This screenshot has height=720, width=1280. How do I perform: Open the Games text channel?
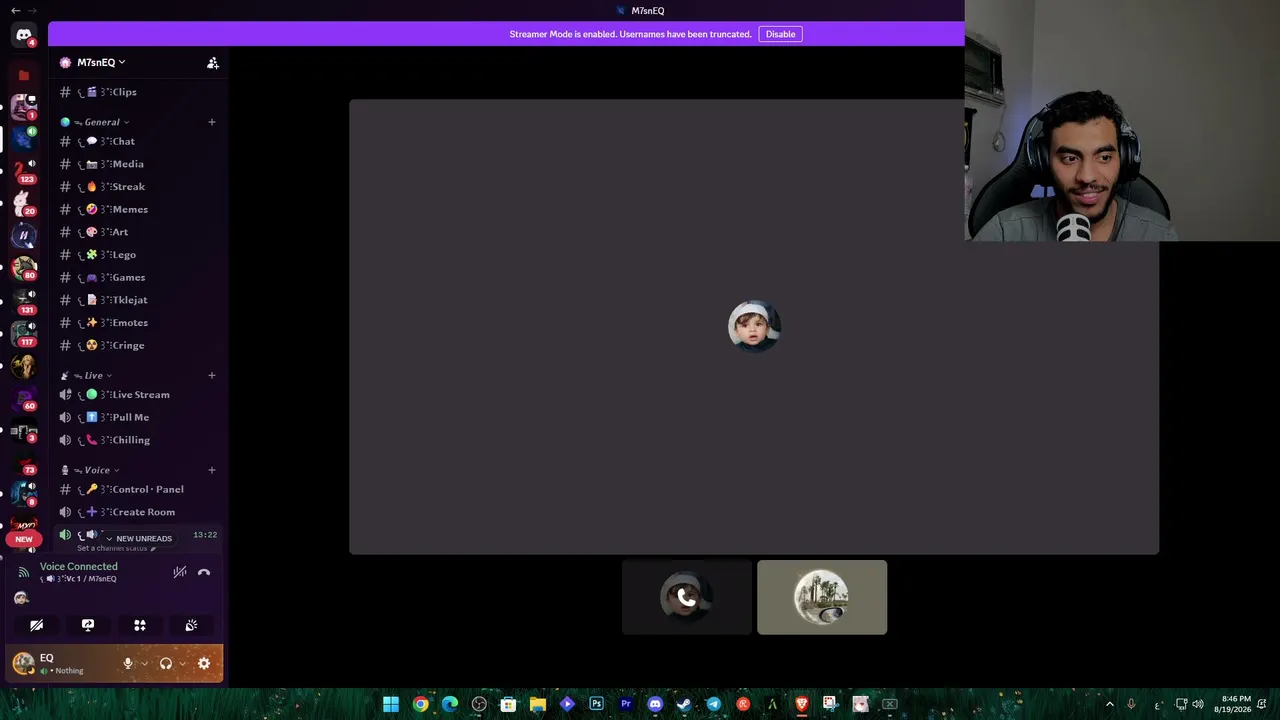(x=138, y=277)
